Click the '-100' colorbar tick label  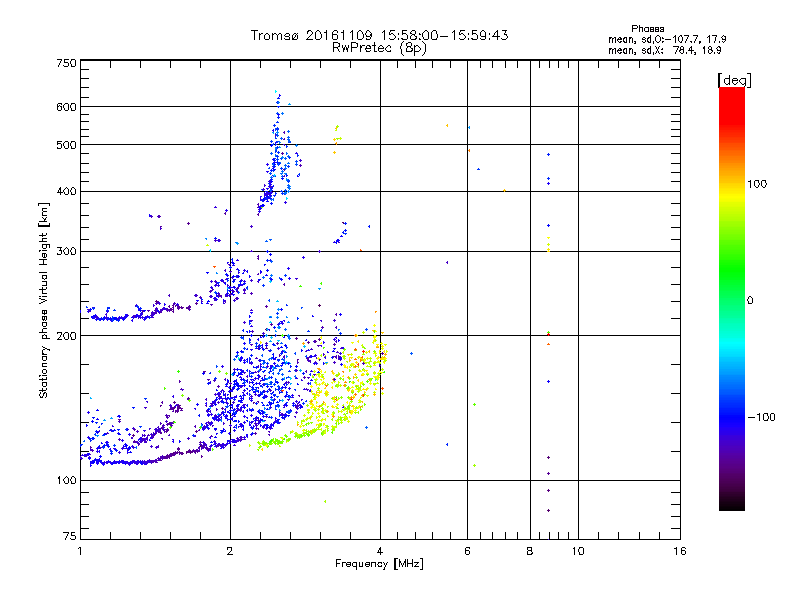coord(761,417)
